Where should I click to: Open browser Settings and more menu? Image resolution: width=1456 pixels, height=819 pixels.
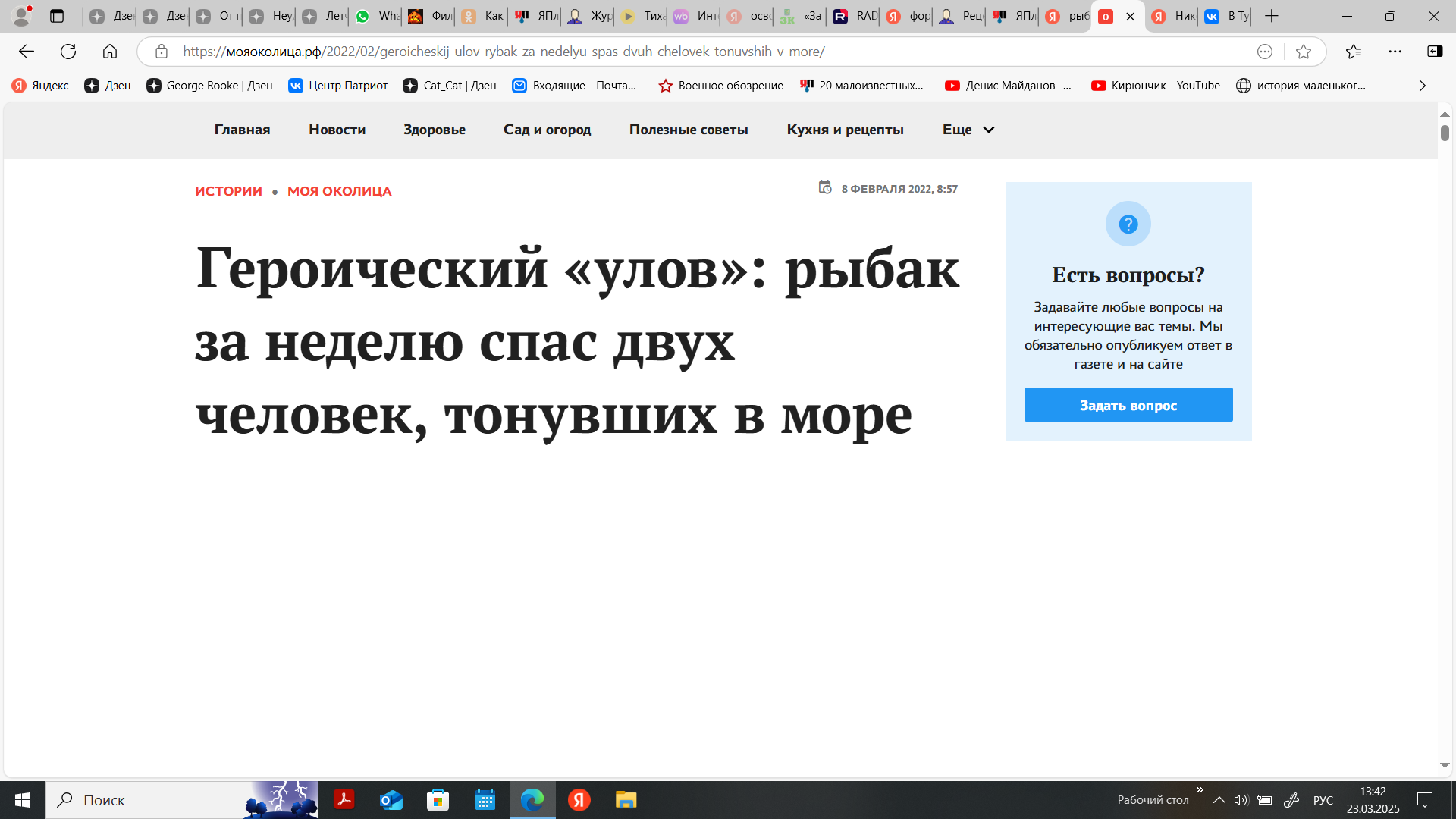1395,52
